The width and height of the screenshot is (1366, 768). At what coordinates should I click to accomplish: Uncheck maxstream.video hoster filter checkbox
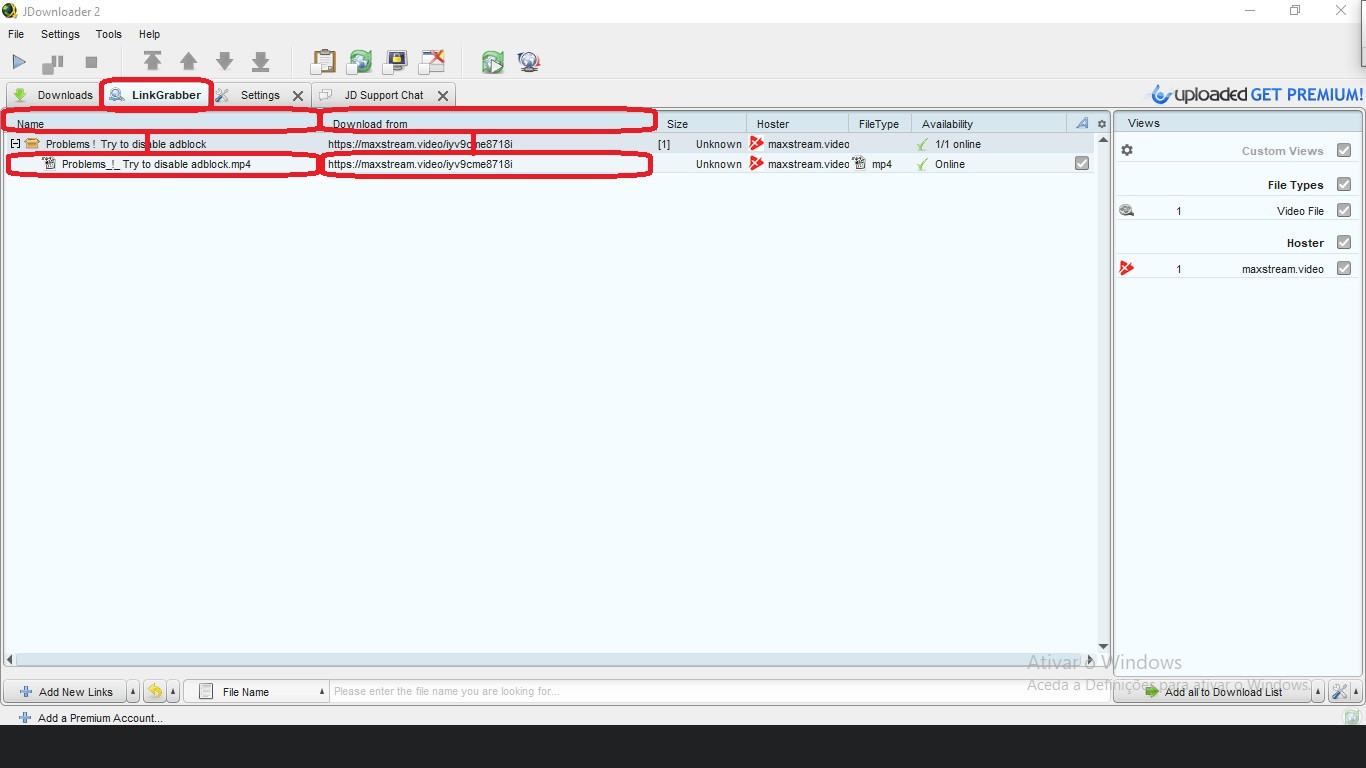[x=1344, y=268]
